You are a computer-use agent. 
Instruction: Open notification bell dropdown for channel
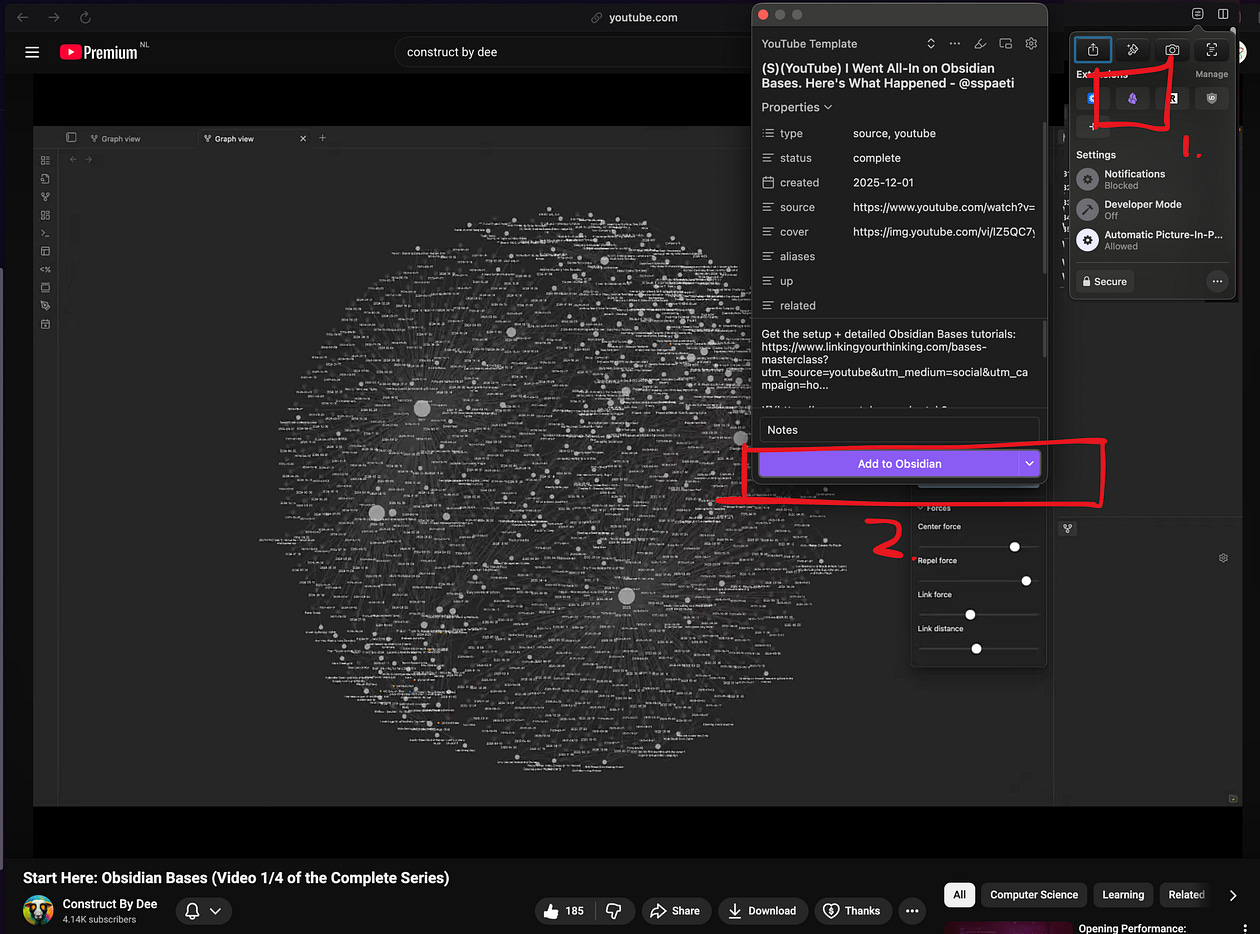203,911
